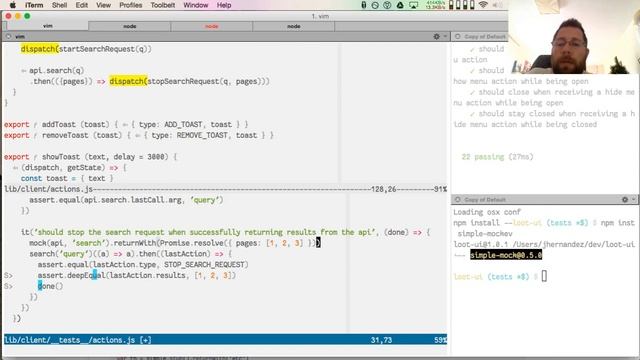Screen dimensions: 640x360
Task: Open the iTerm application menu
Action: pos(34,5)
